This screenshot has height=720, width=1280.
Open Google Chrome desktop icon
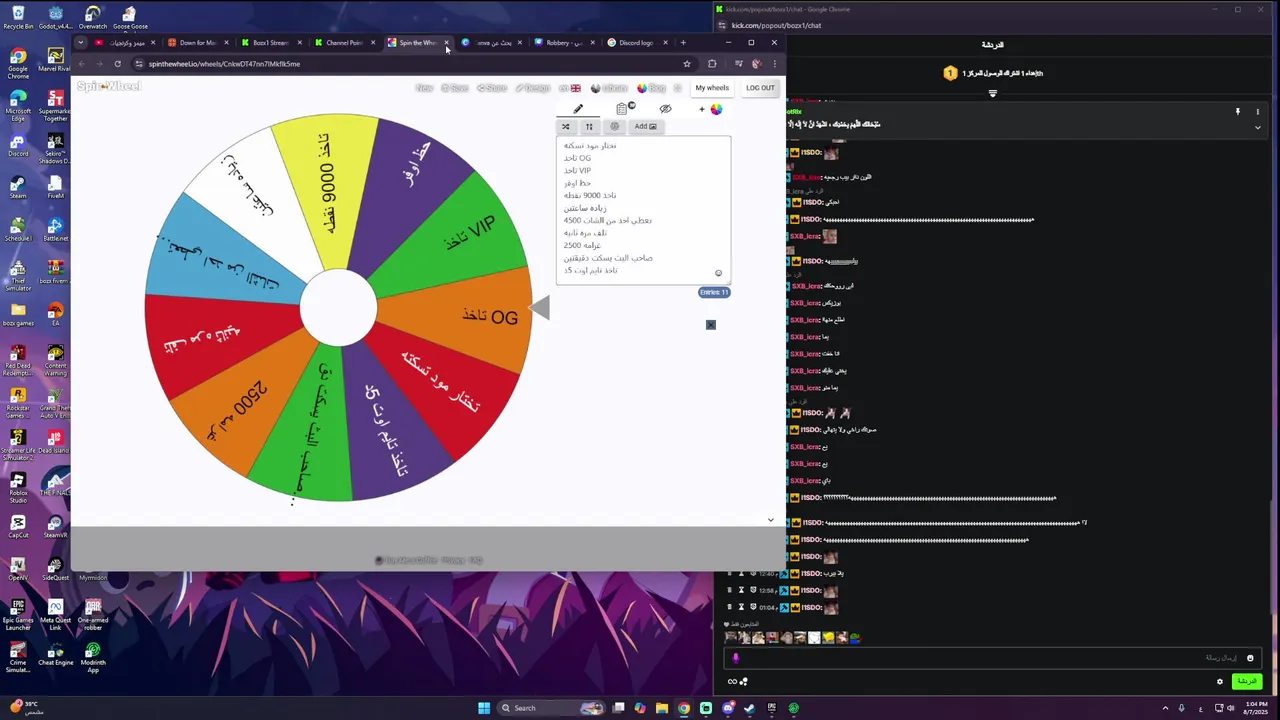[x=18, y=63]
